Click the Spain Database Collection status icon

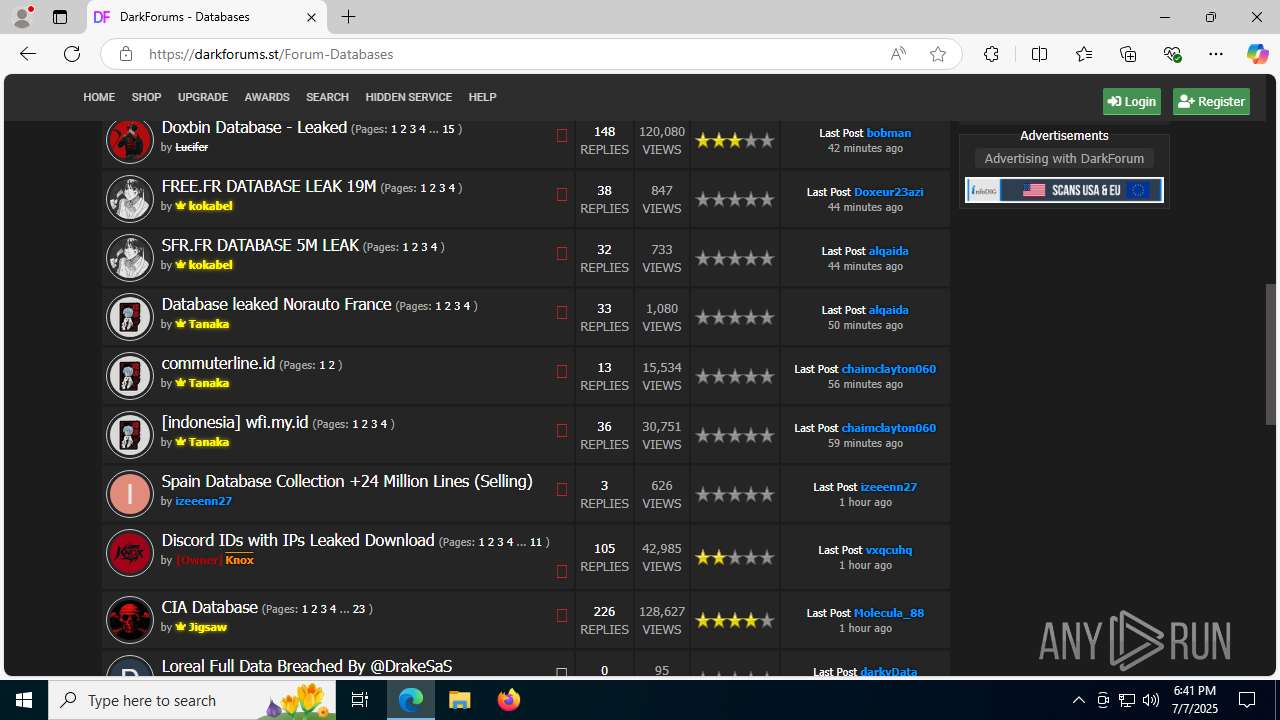(x=562, y=489)
